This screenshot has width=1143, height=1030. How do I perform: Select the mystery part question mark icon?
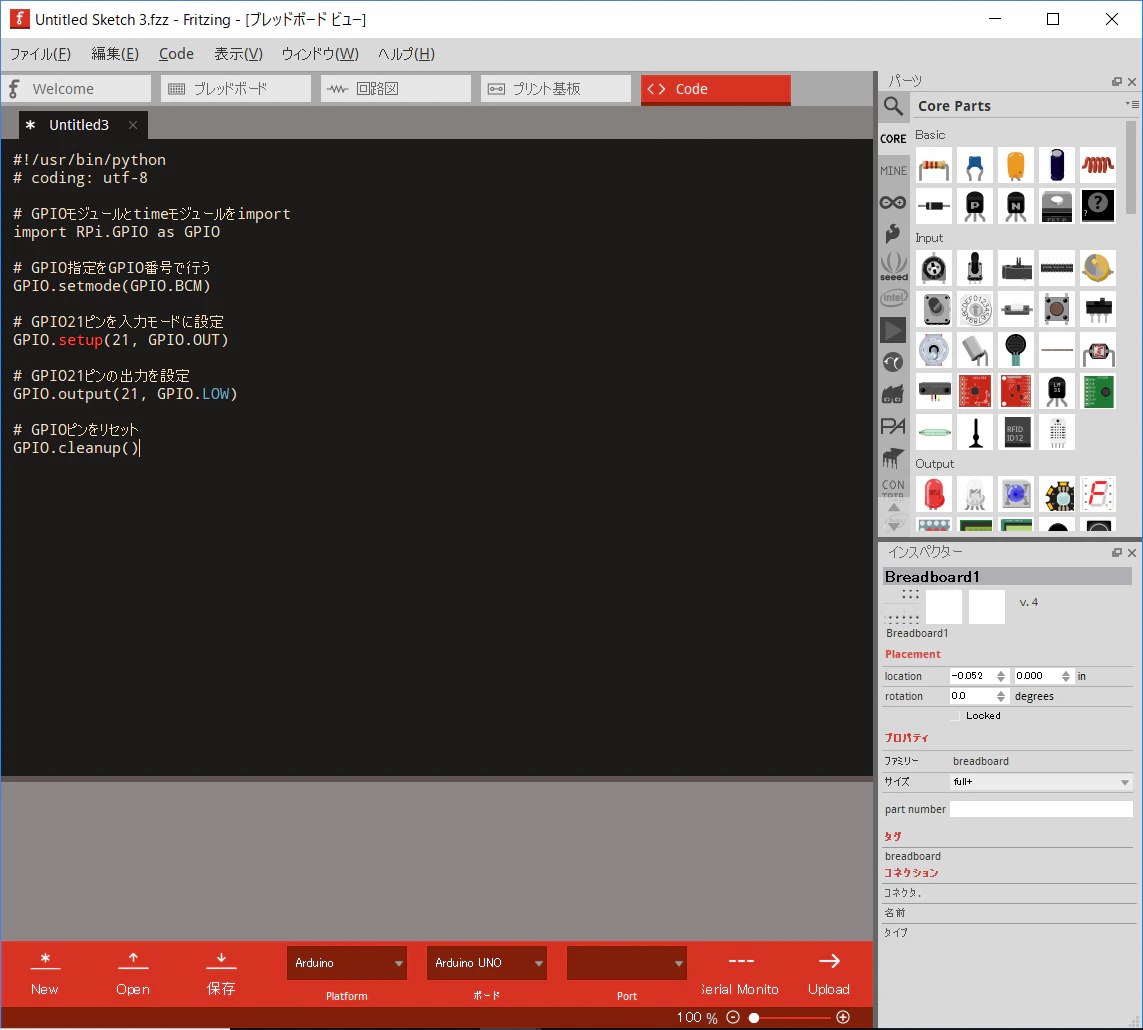coord(1098,206)
